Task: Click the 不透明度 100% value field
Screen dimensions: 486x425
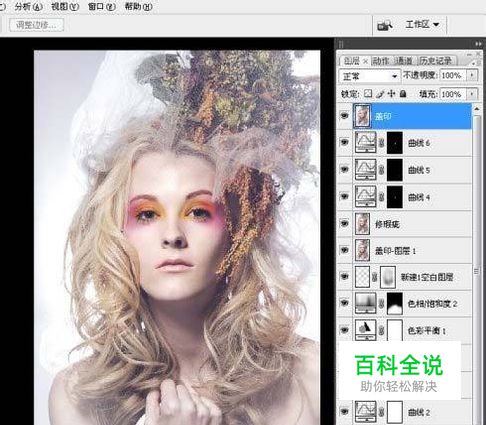Action: 453,75
